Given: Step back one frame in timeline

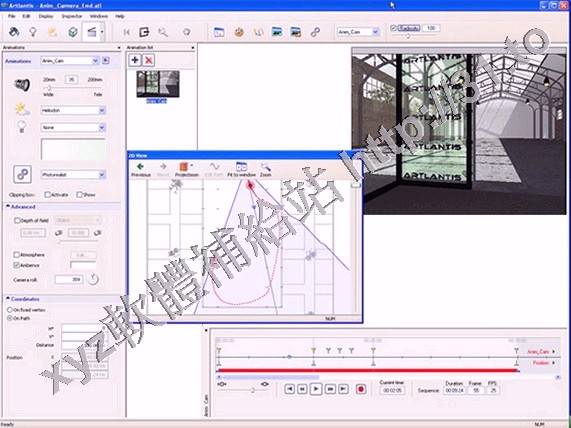Looking at the screenshot, I should click(302, 389).
